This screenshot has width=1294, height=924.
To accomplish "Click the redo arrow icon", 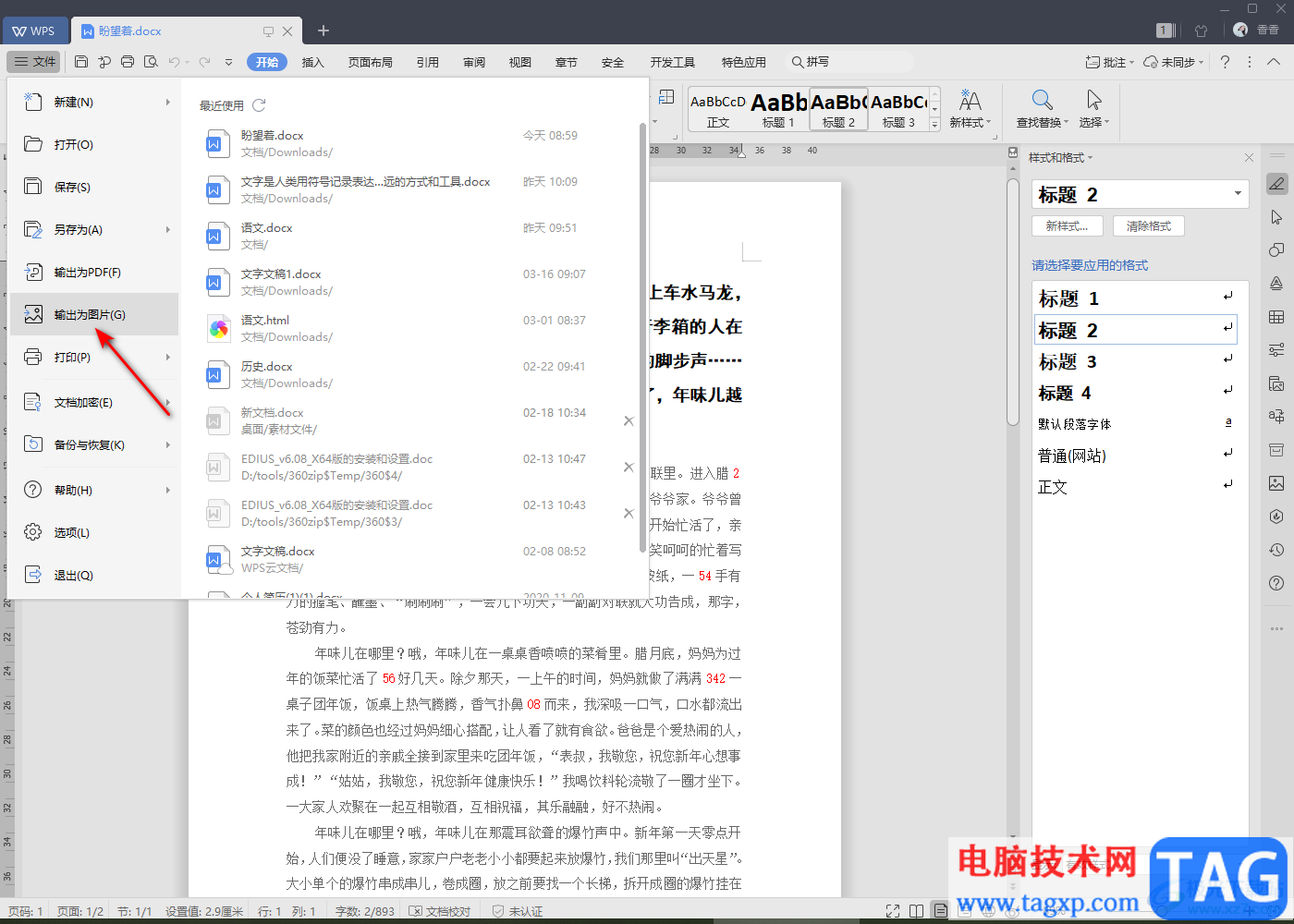I will click(204, 62).
